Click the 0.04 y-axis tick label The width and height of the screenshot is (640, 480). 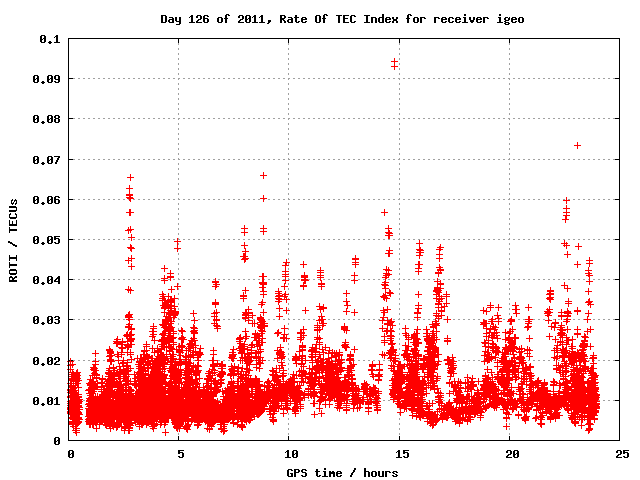[47, 280]
